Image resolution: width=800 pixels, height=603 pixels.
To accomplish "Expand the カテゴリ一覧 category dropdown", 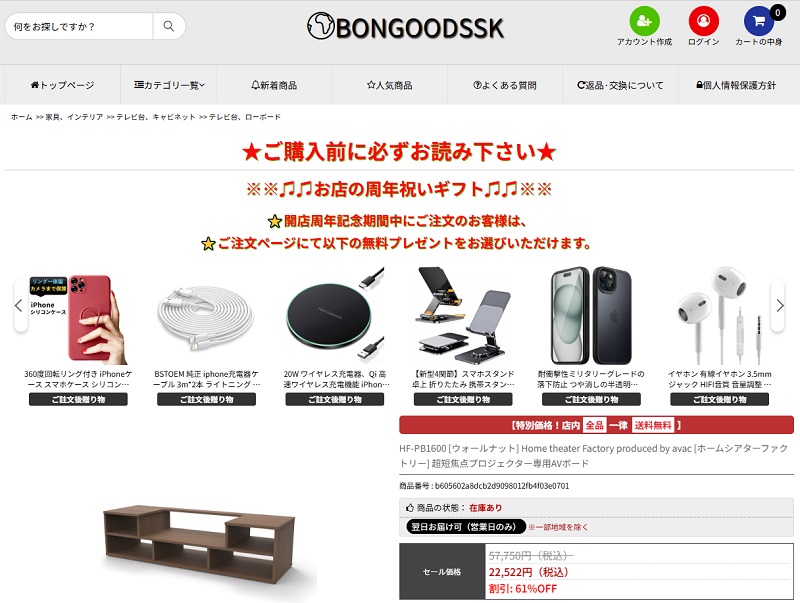I will click(169, 85).
